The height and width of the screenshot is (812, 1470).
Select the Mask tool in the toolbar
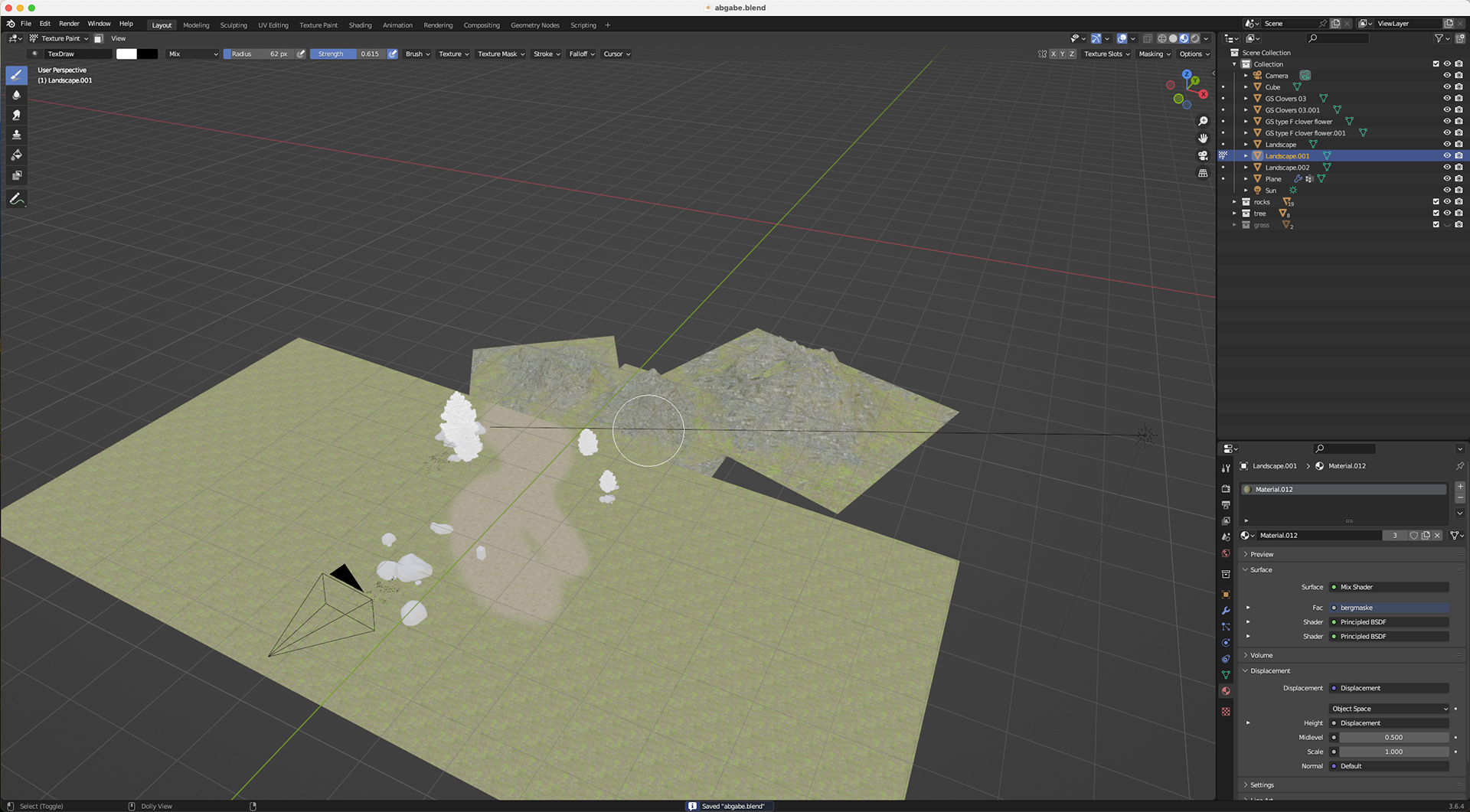pyautogui.click(x=16, y=175)
